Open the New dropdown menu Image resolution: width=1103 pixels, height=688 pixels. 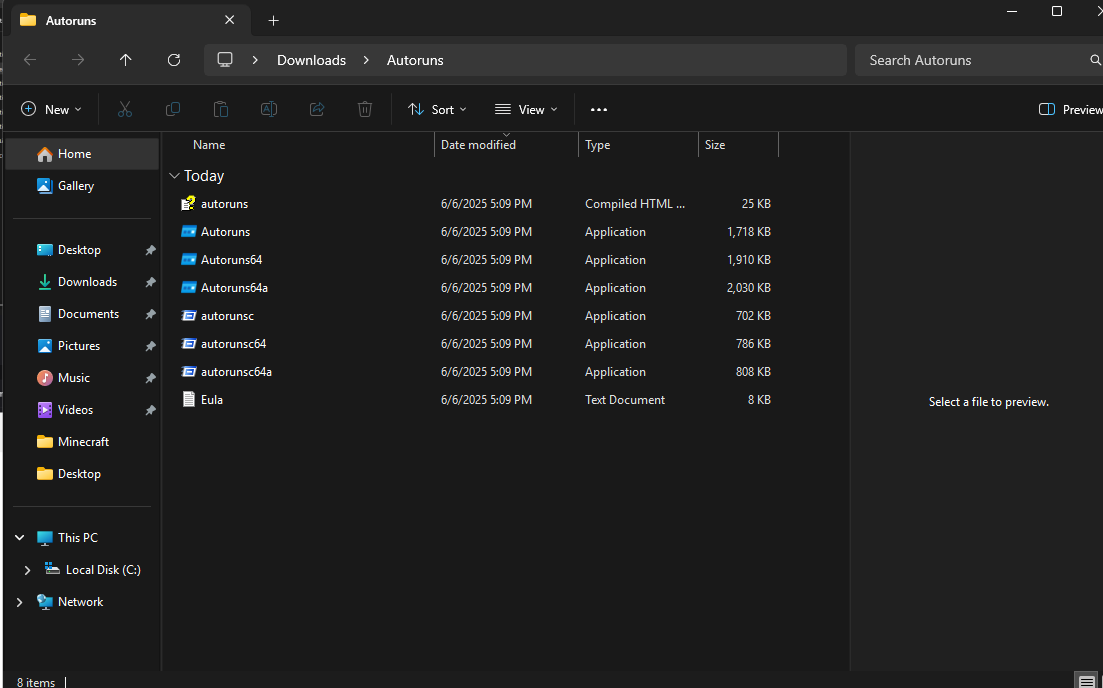[x=51, y=109]
